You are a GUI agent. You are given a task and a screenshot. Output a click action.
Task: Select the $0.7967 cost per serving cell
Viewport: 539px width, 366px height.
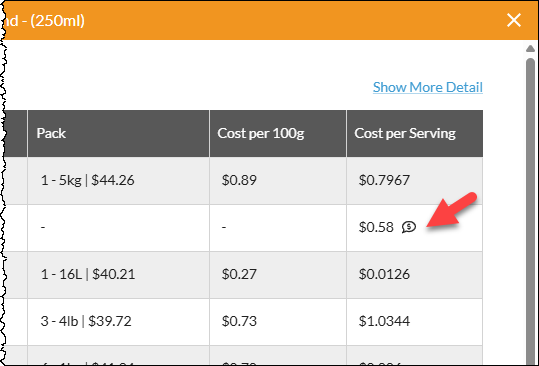point(415,181)
